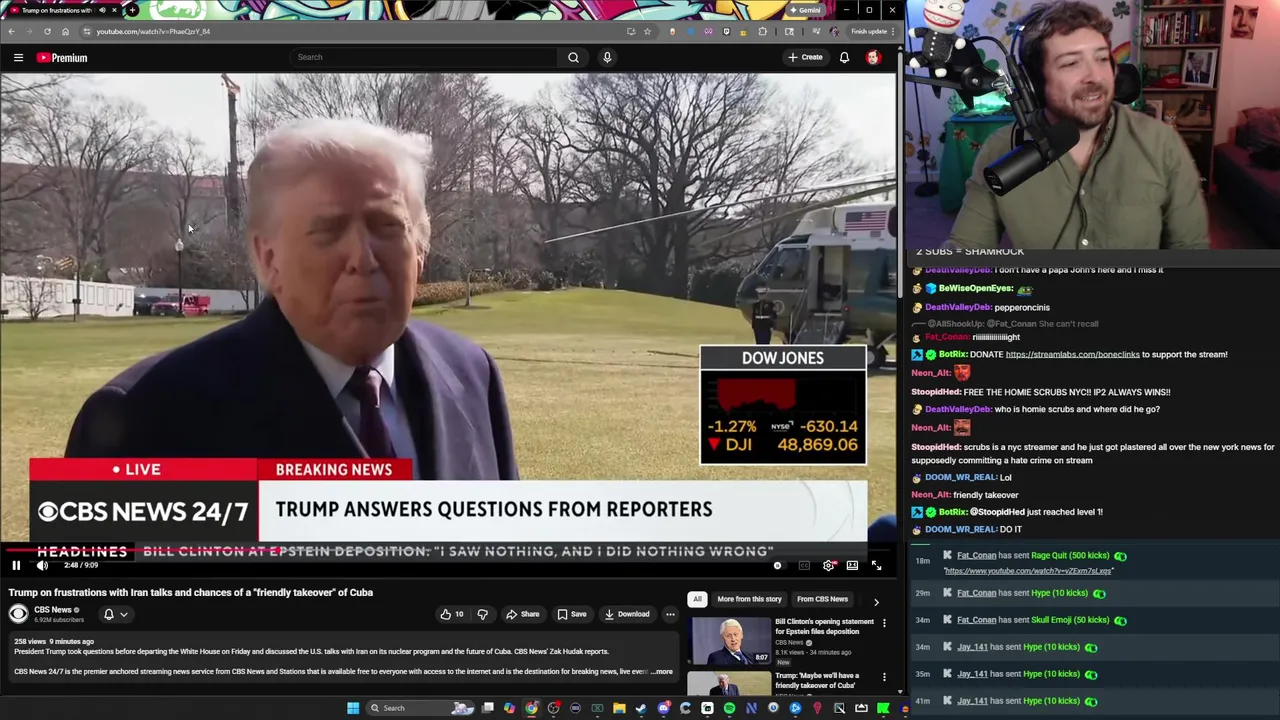Go to browser home page
This screenshot has height=720, width=1280.
[65, 31]
